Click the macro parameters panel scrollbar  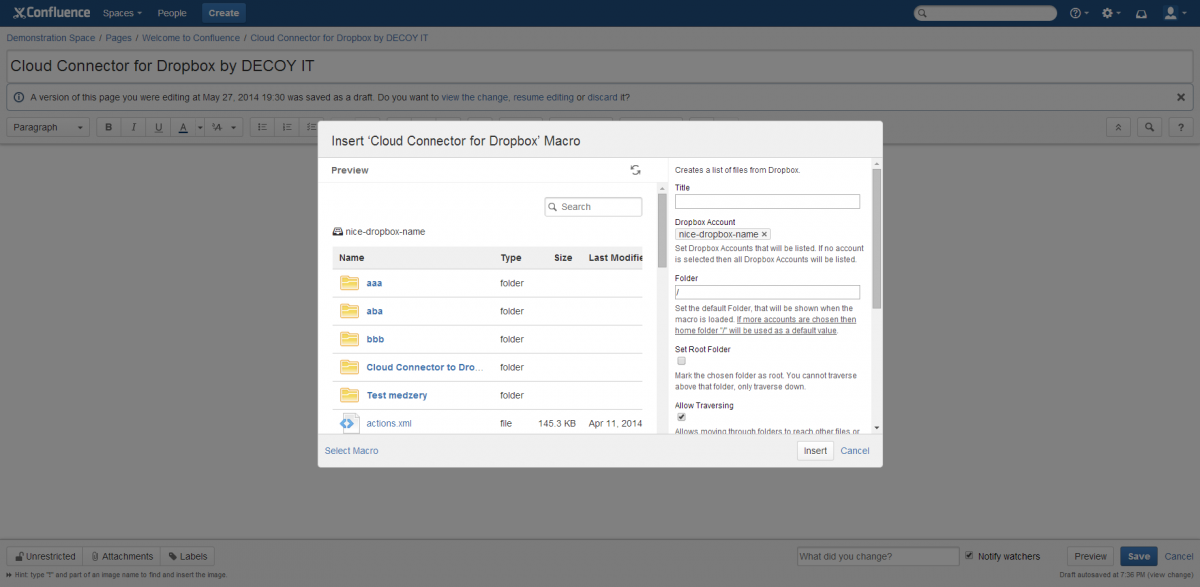(x=877, y=238)
